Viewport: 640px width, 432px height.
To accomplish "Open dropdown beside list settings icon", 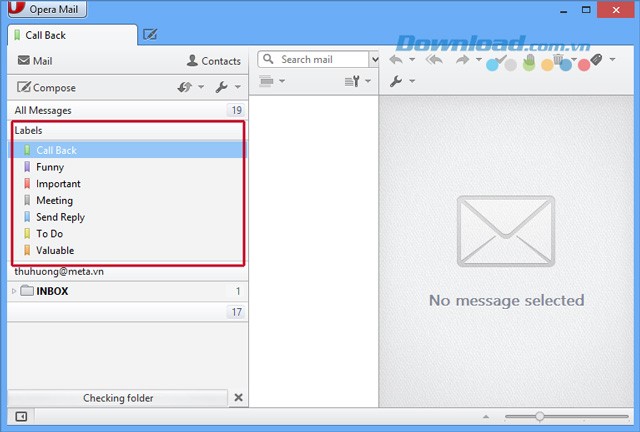I will [368, 81].
